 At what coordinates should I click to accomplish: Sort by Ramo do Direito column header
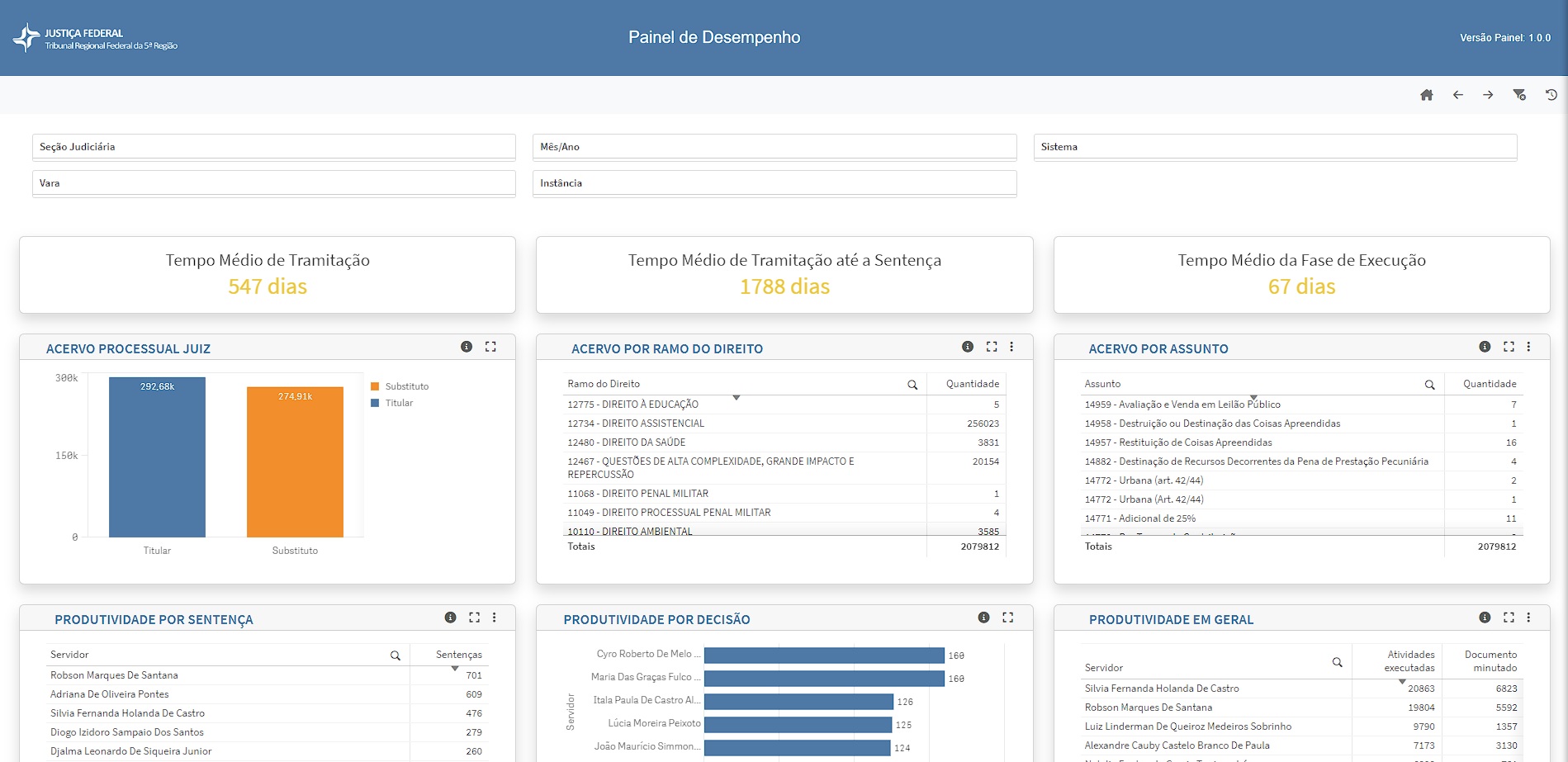click(604, 384)
